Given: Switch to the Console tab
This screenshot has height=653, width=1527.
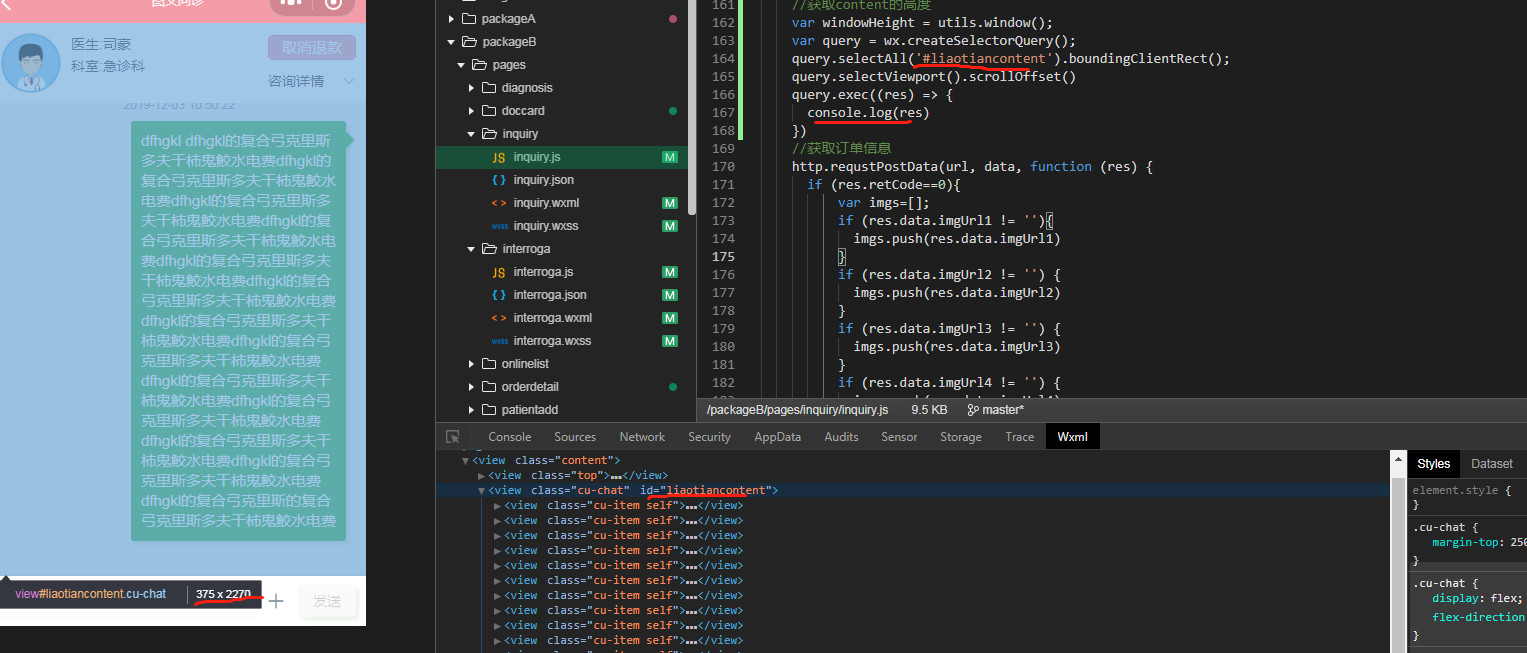Looking at the screenshot, I should [x=509, y=437].
